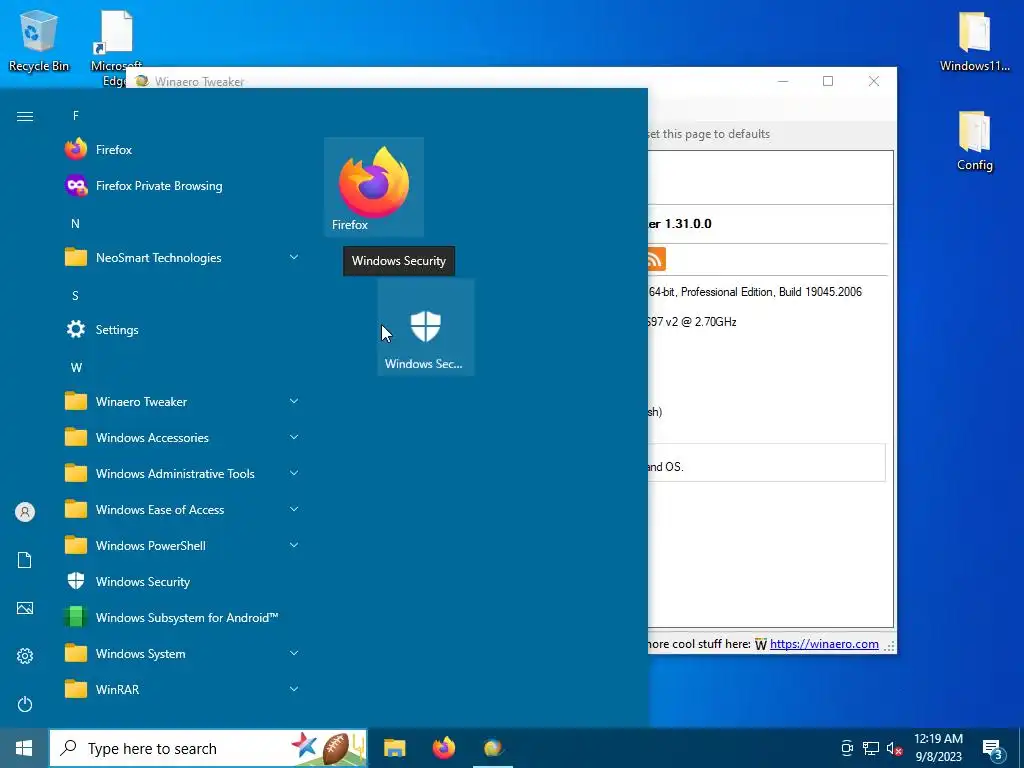Open Settings from the app list
1024x768 pixels.
[x=183, y=330]
